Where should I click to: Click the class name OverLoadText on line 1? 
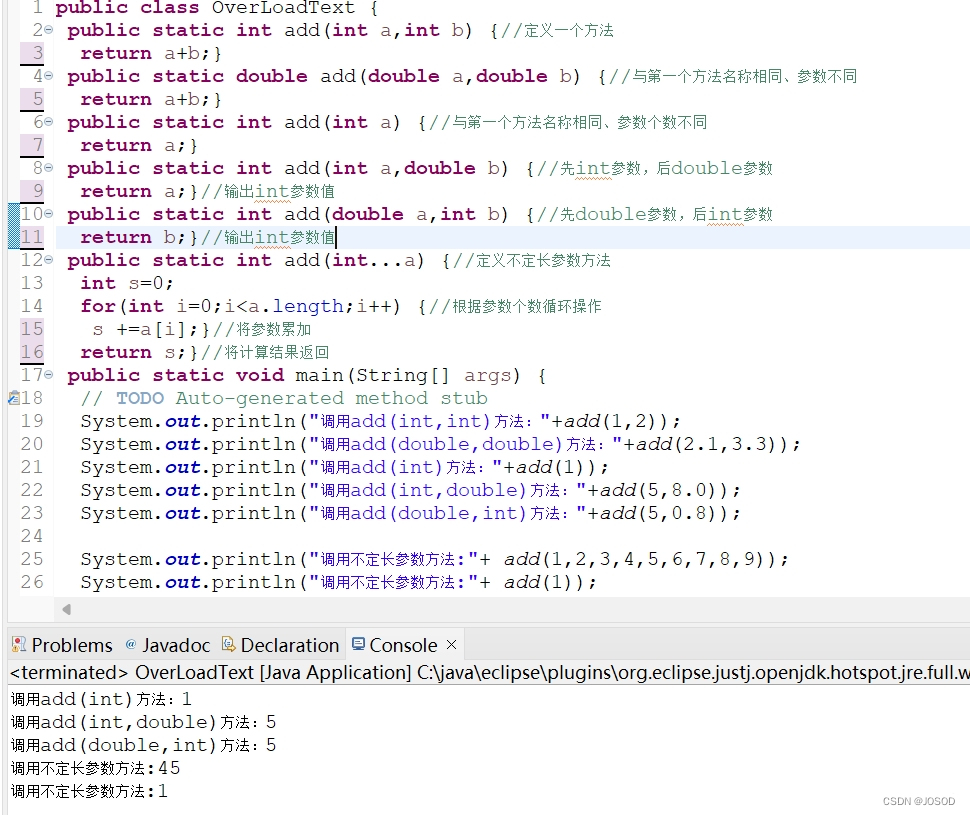pyautogui.click(x=283, y=8)
